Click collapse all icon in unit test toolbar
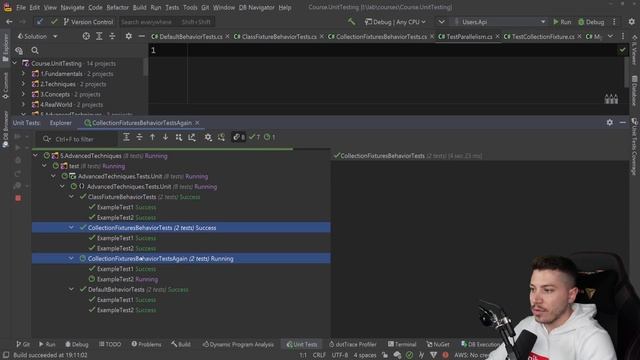The width and height of the screenshot is (640, 360). click(x=140, y=138)
